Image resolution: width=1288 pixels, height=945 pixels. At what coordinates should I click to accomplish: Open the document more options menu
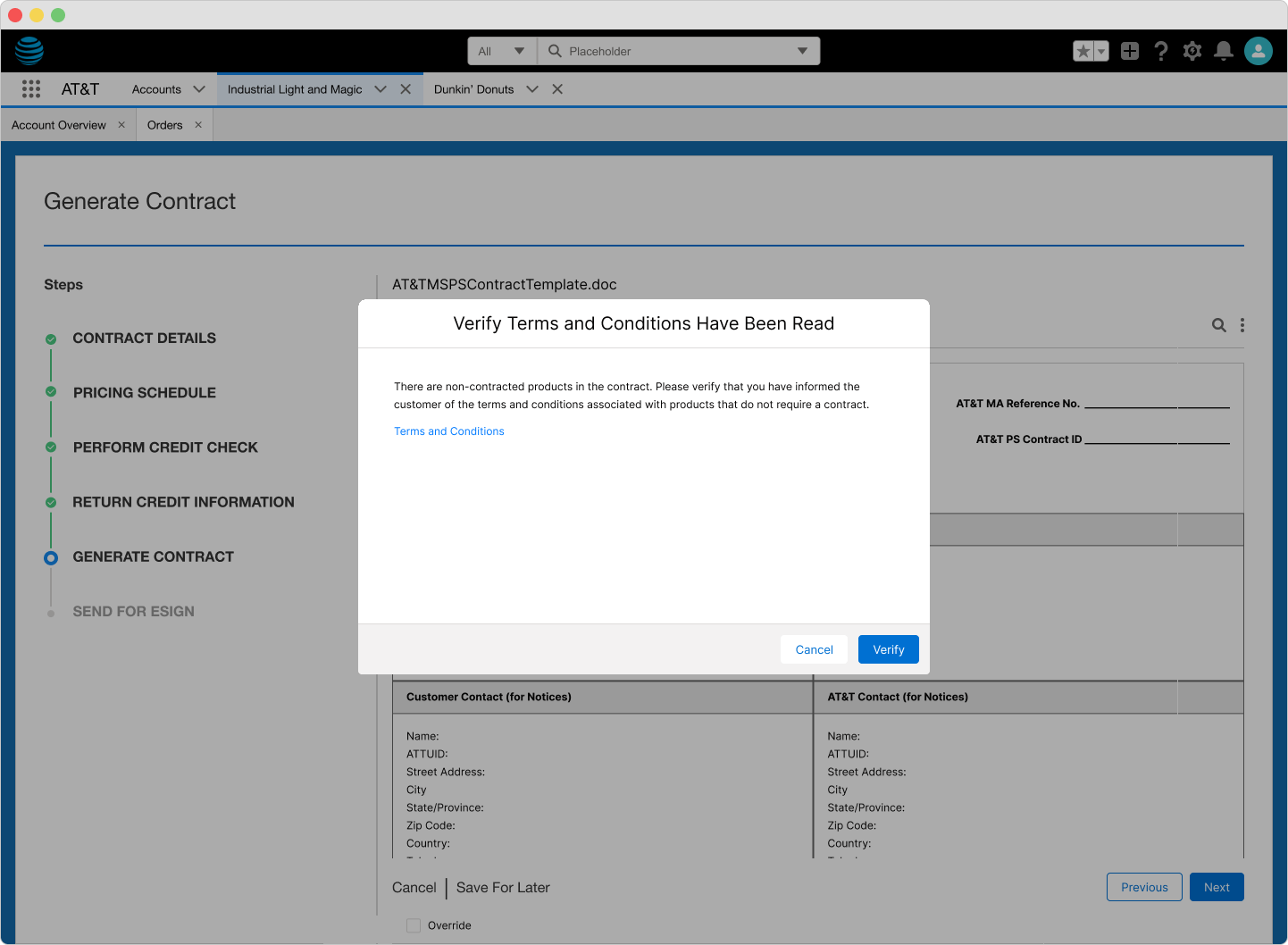point(1242,325)
